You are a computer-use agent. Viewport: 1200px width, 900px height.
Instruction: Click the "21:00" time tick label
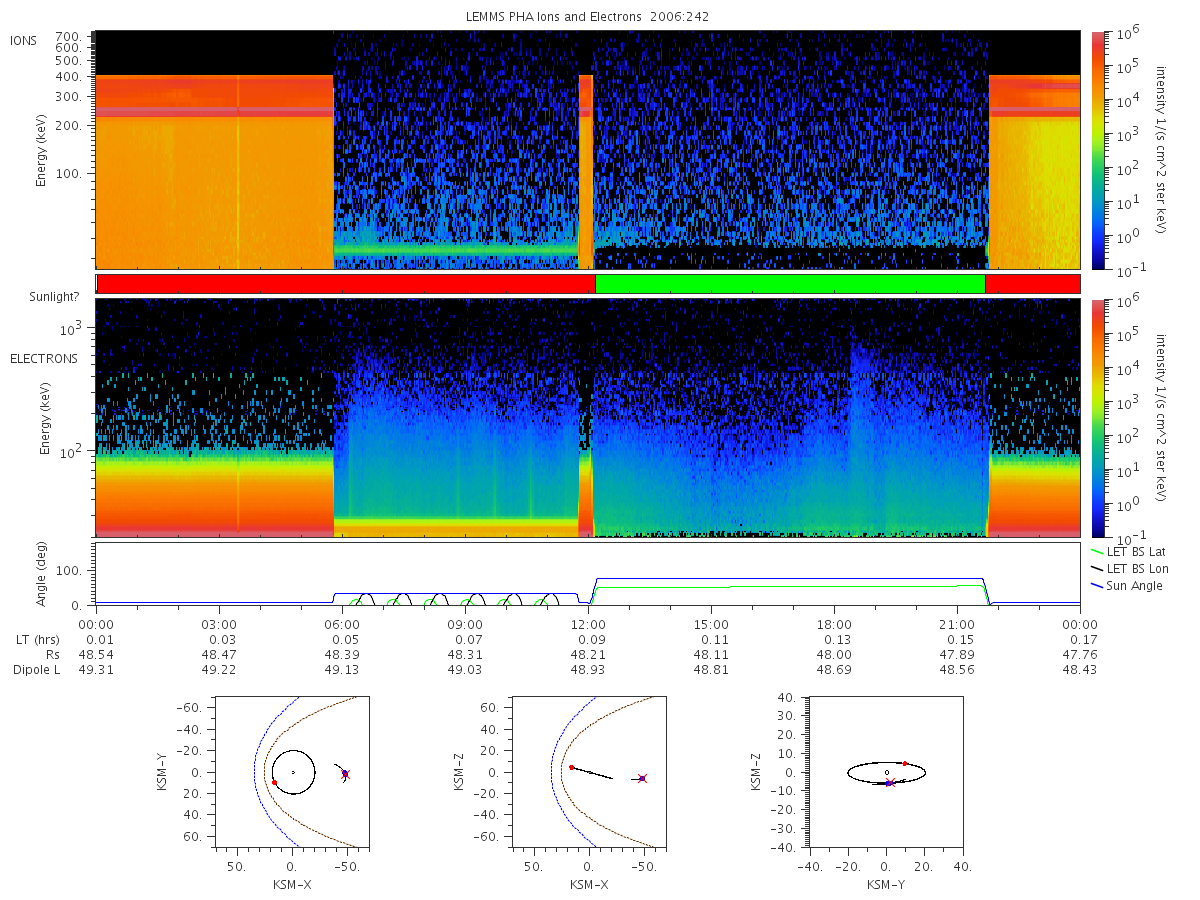click(957, 624)
